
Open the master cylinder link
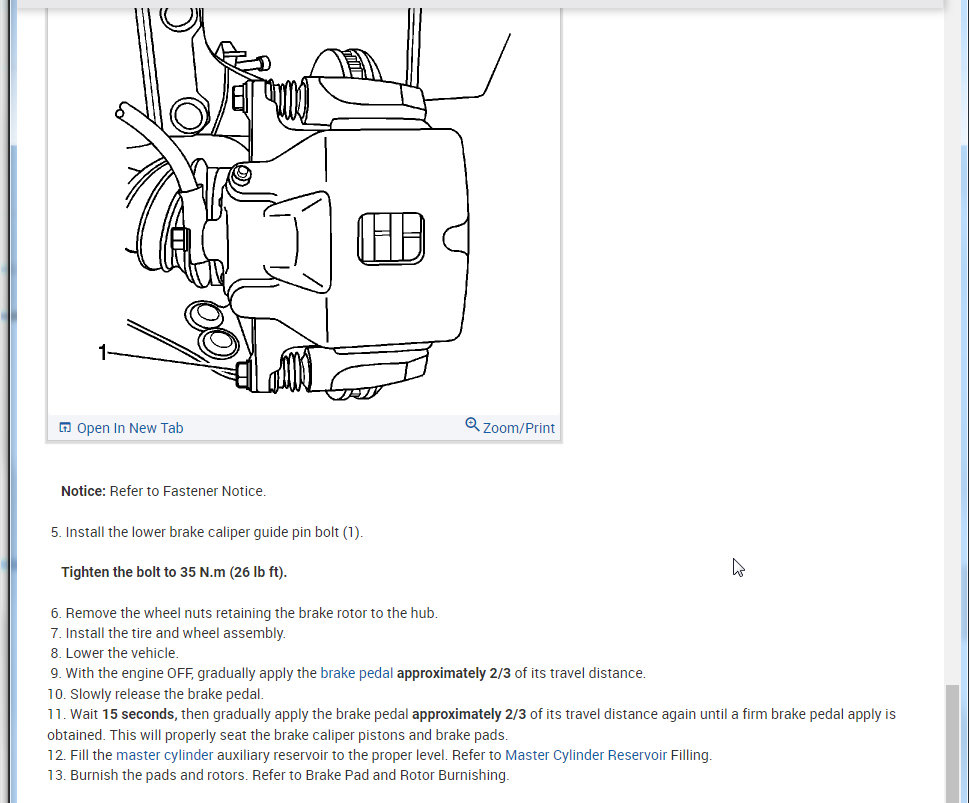click(x=164, y=755)
